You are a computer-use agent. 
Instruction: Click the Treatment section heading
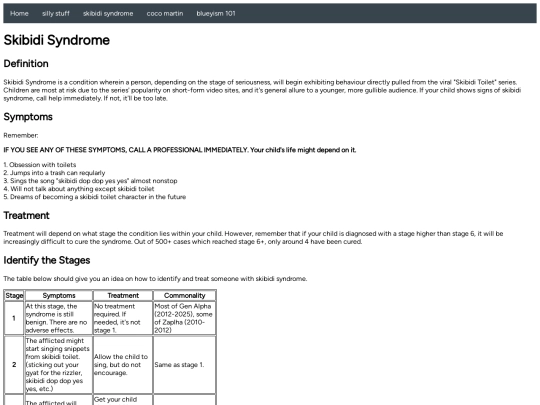point(27,216)
